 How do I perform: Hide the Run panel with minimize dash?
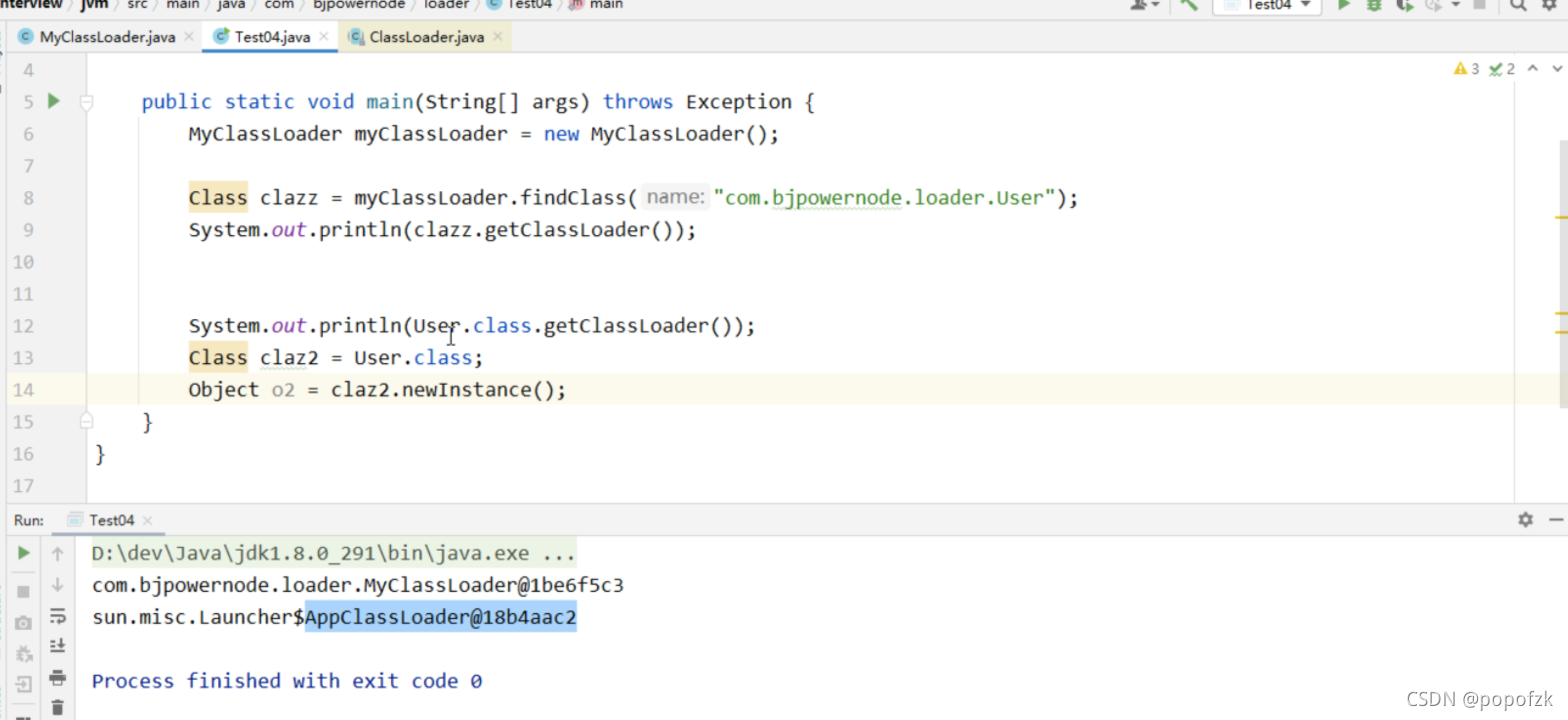click(x=1556, y=519)
